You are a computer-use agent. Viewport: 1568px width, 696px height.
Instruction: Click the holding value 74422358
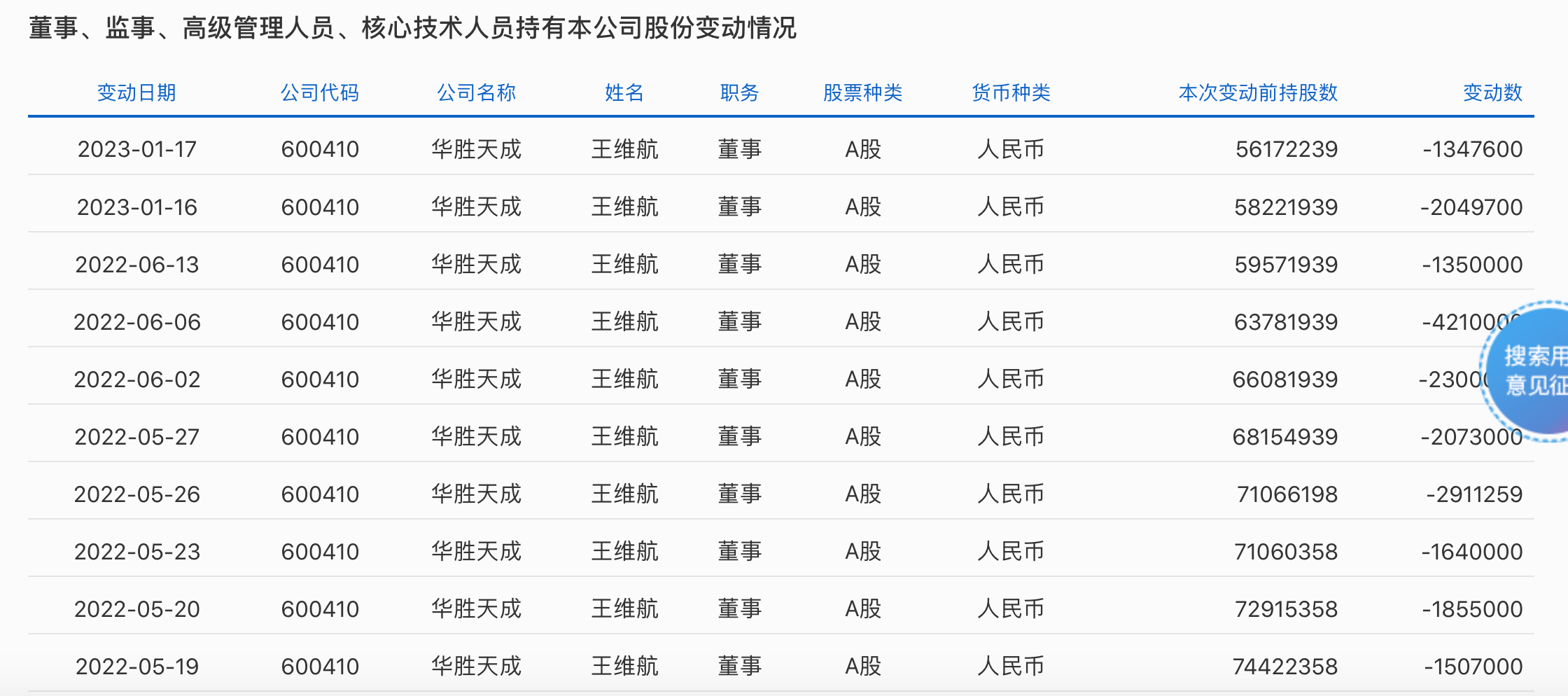(x=1285, y=667)
